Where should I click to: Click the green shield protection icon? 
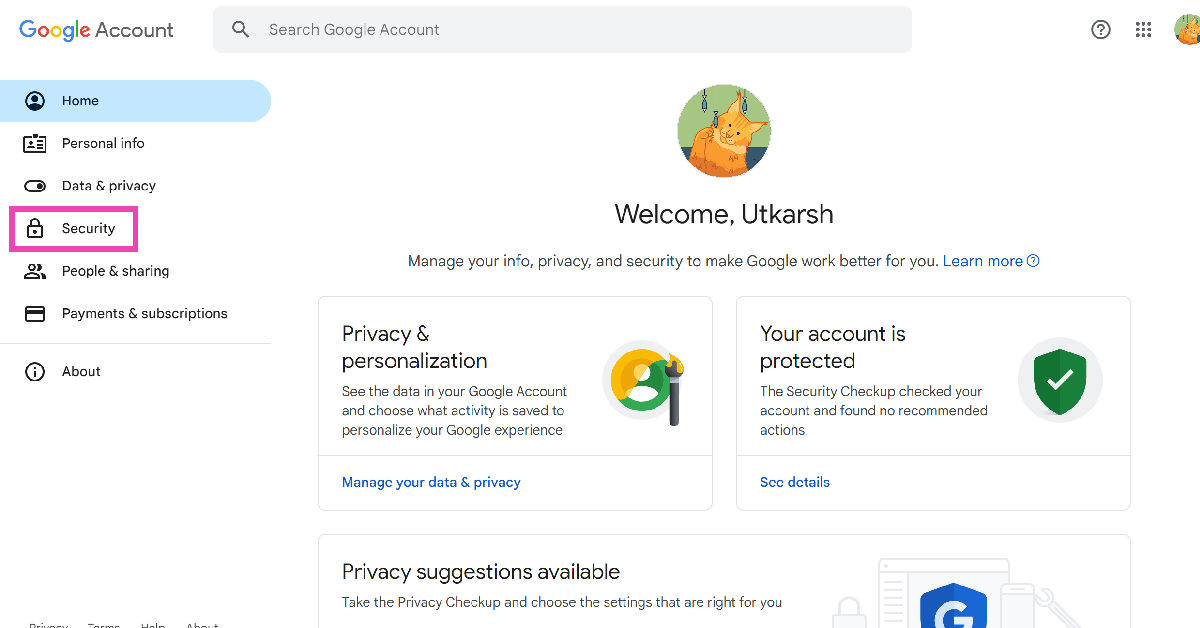pyautogui.click(x=1060, y=380)
